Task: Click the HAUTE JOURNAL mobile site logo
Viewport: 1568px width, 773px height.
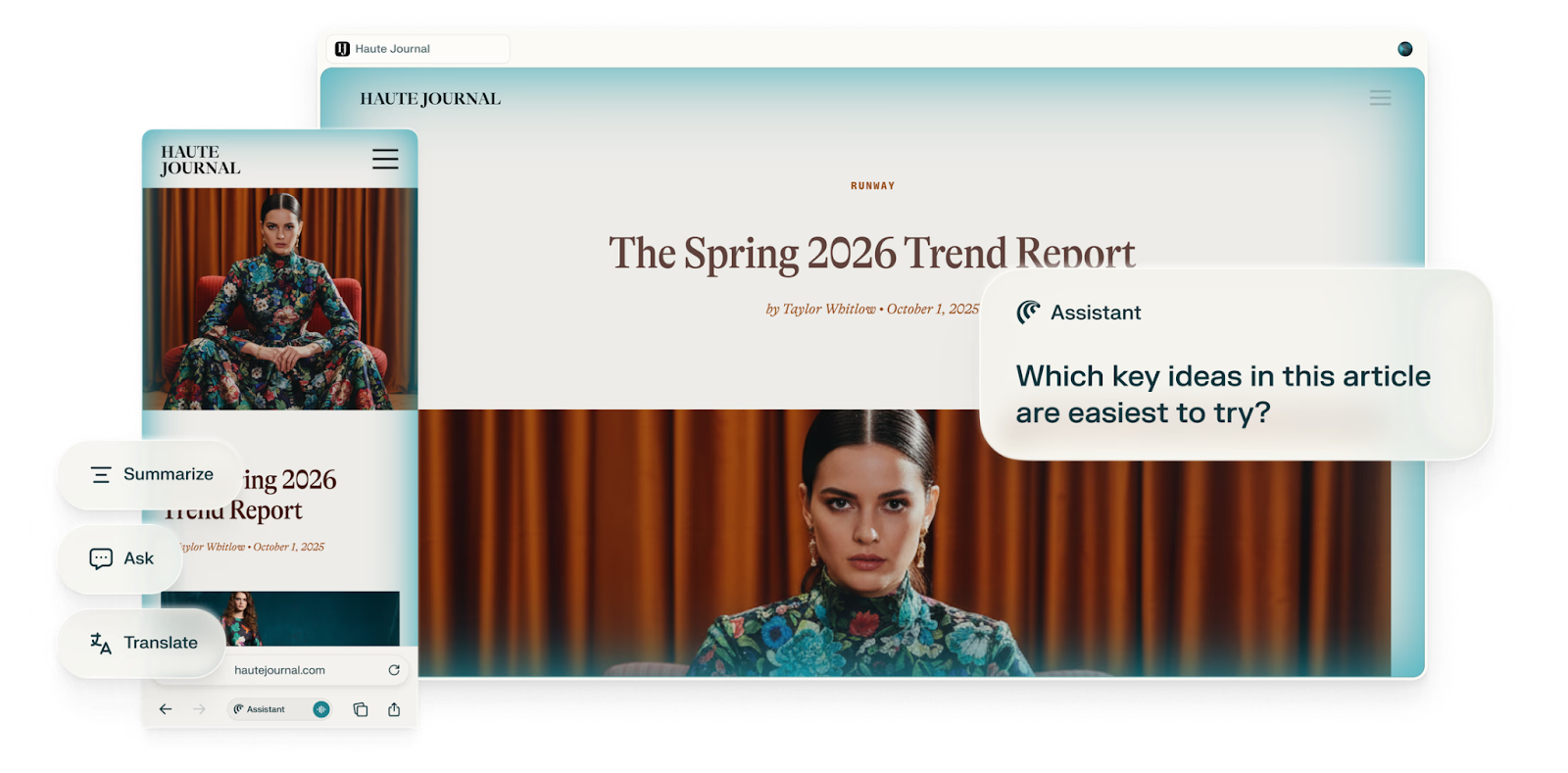Action: point(200,160)
